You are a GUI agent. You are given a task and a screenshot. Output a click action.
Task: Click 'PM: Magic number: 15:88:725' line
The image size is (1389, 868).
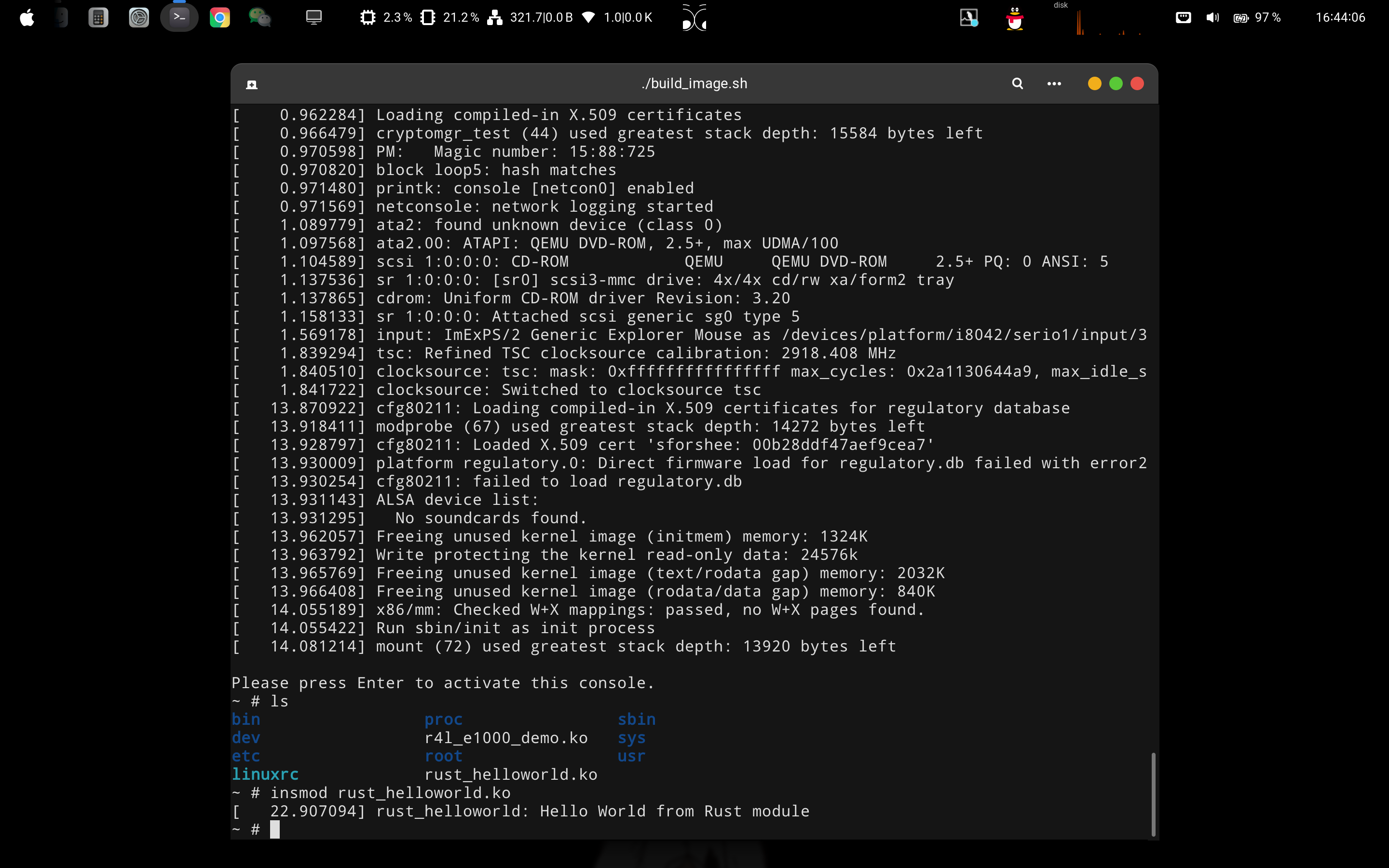[x=443, y=151]
